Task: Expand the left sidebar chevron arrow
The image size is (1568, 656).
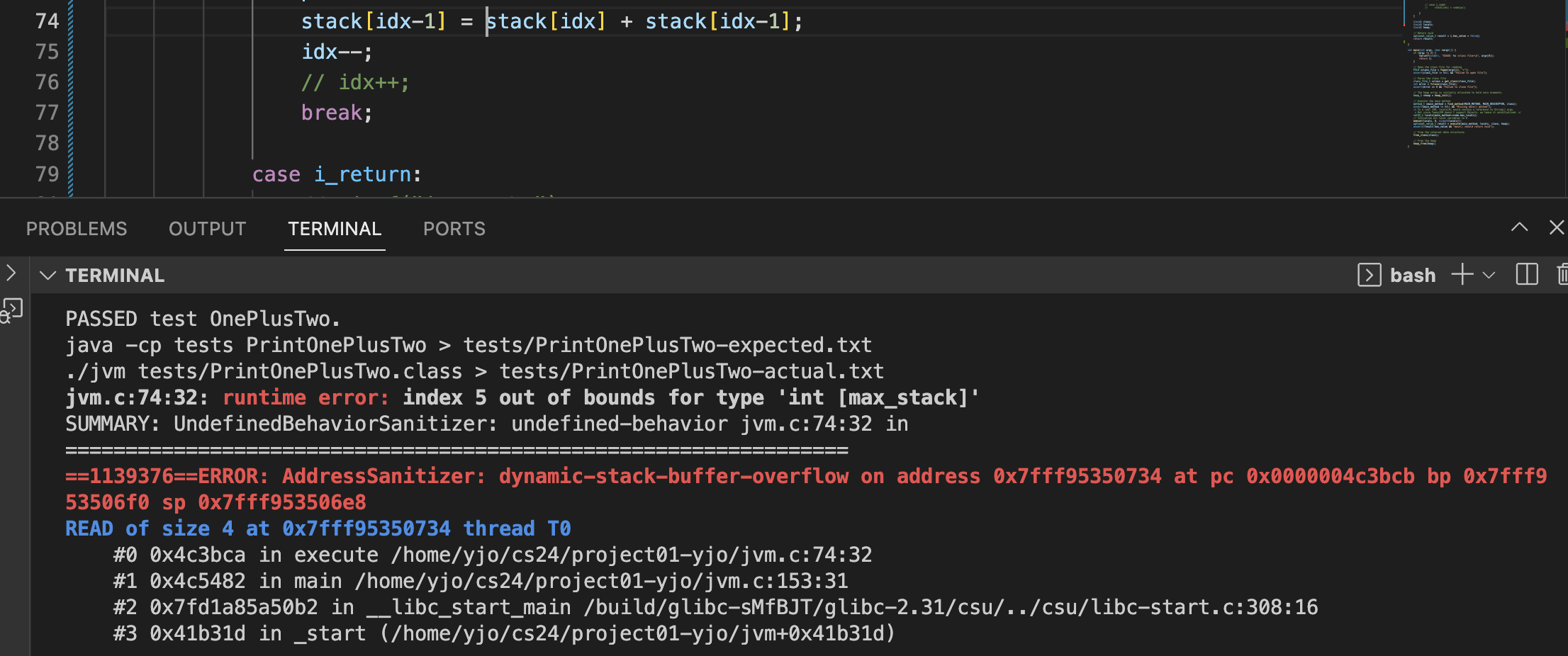Action: tap(11, 273)
